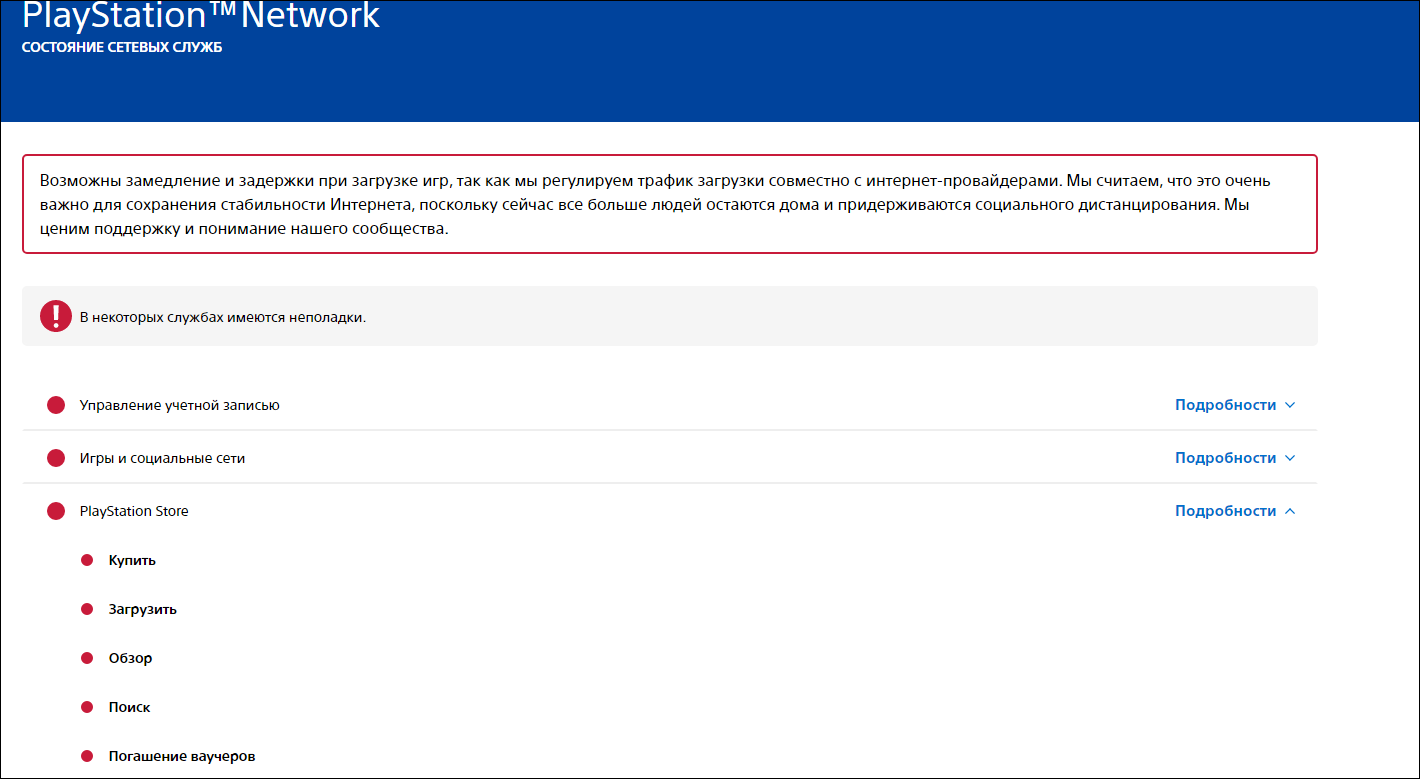
Task: Click the Загрузить service item
Action: point(143,609)
